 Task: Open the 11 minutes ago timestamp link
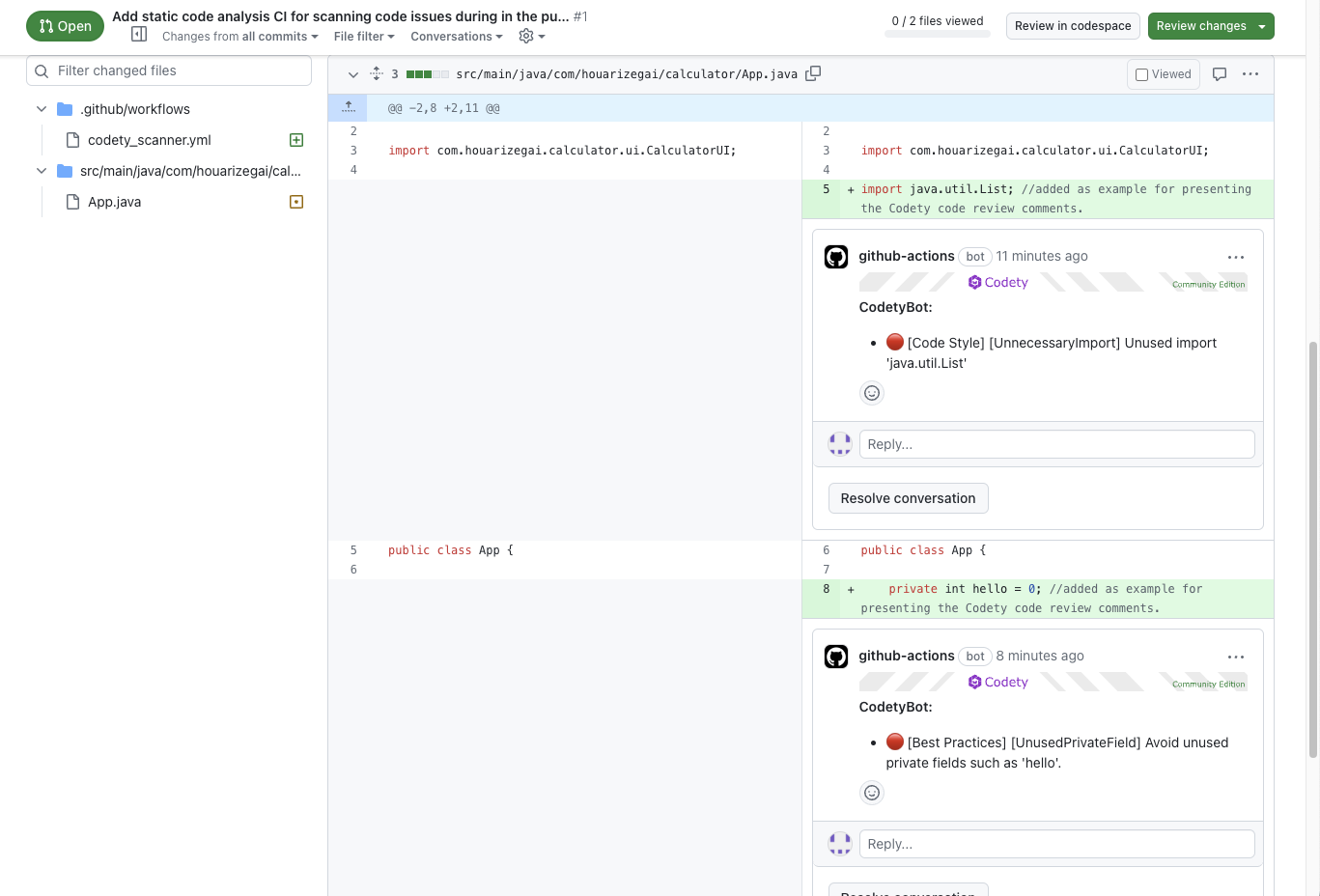[x=1042, y=256]
